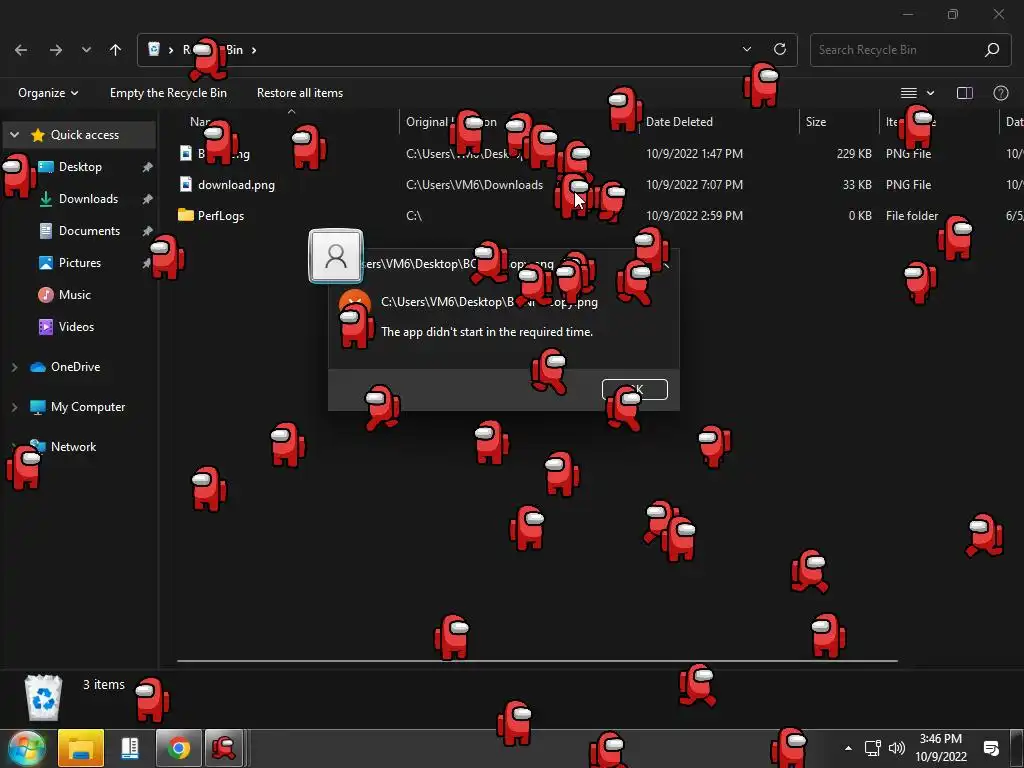Image resolution: width=1024 pixels, height=768 pixels.
Task: Go forward with the Forward arrow
Action: [x=56, y=50]
